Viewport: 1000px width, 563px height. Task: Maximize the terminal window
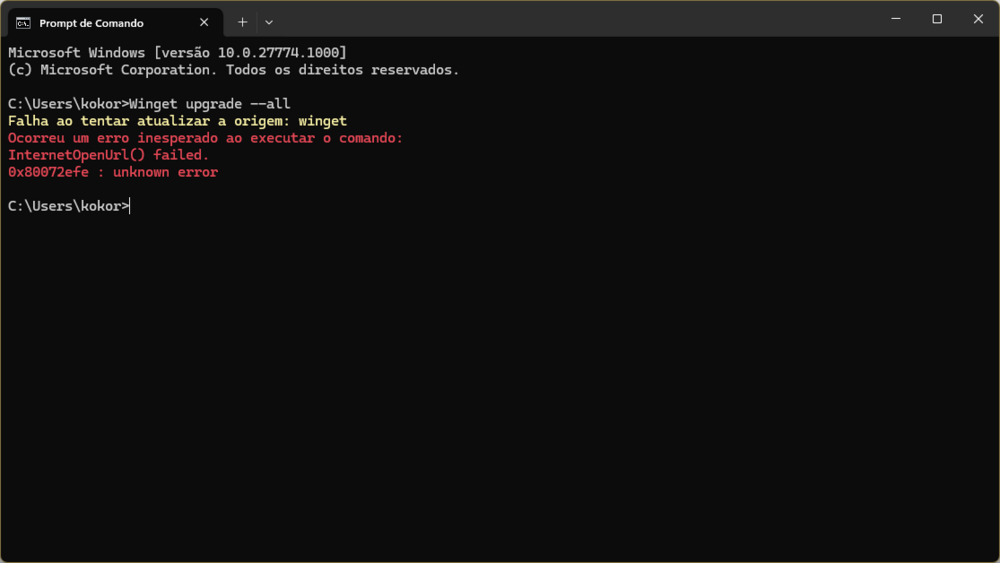[937, 19]
